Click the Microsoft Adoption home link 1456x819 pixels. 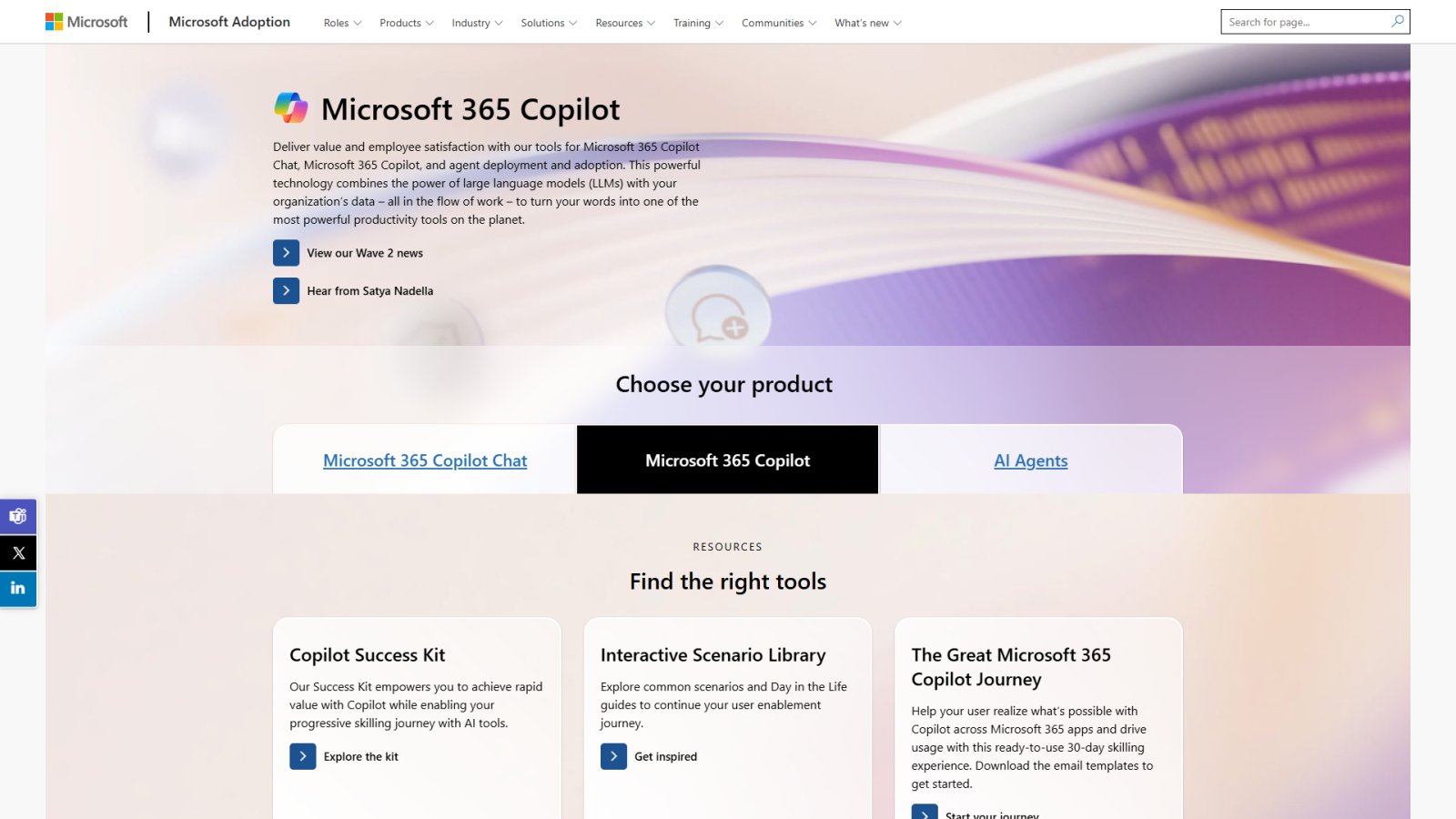(x=228, y=22)
